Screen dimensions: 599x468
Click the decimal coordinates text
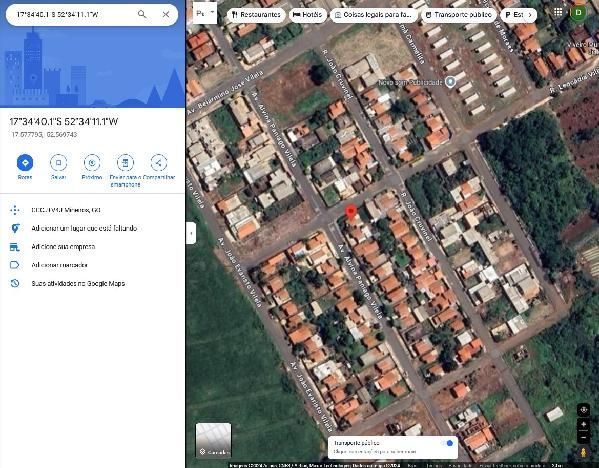coord(44,134)
